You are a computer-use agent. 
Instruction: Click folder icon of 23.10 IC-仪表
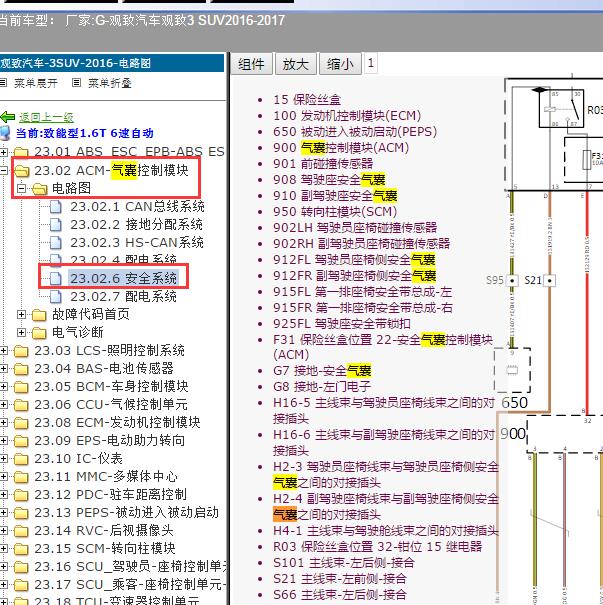(x=22, y=459)
